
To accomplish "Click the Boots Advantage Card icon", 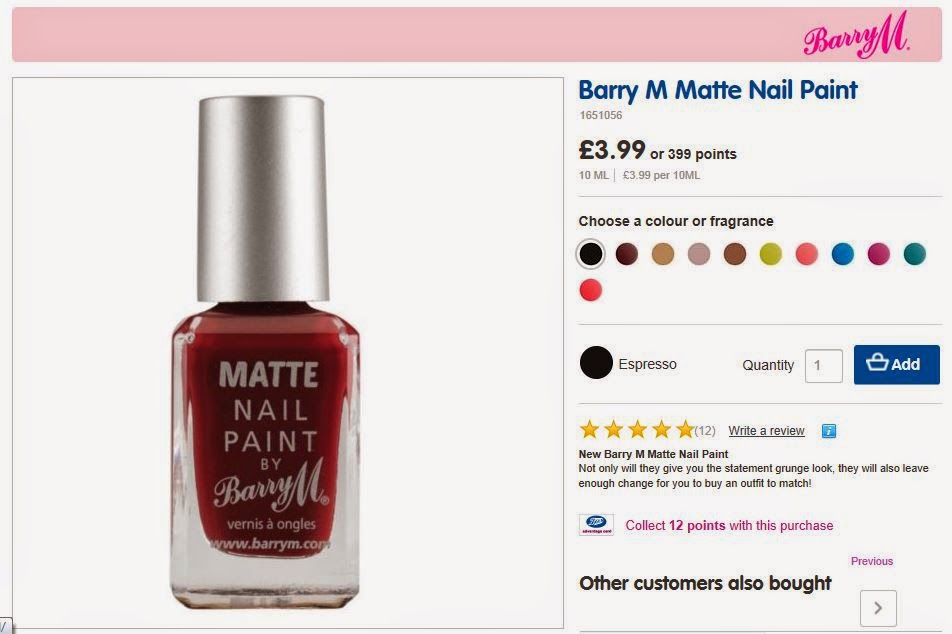I will [x=596, y=525].
